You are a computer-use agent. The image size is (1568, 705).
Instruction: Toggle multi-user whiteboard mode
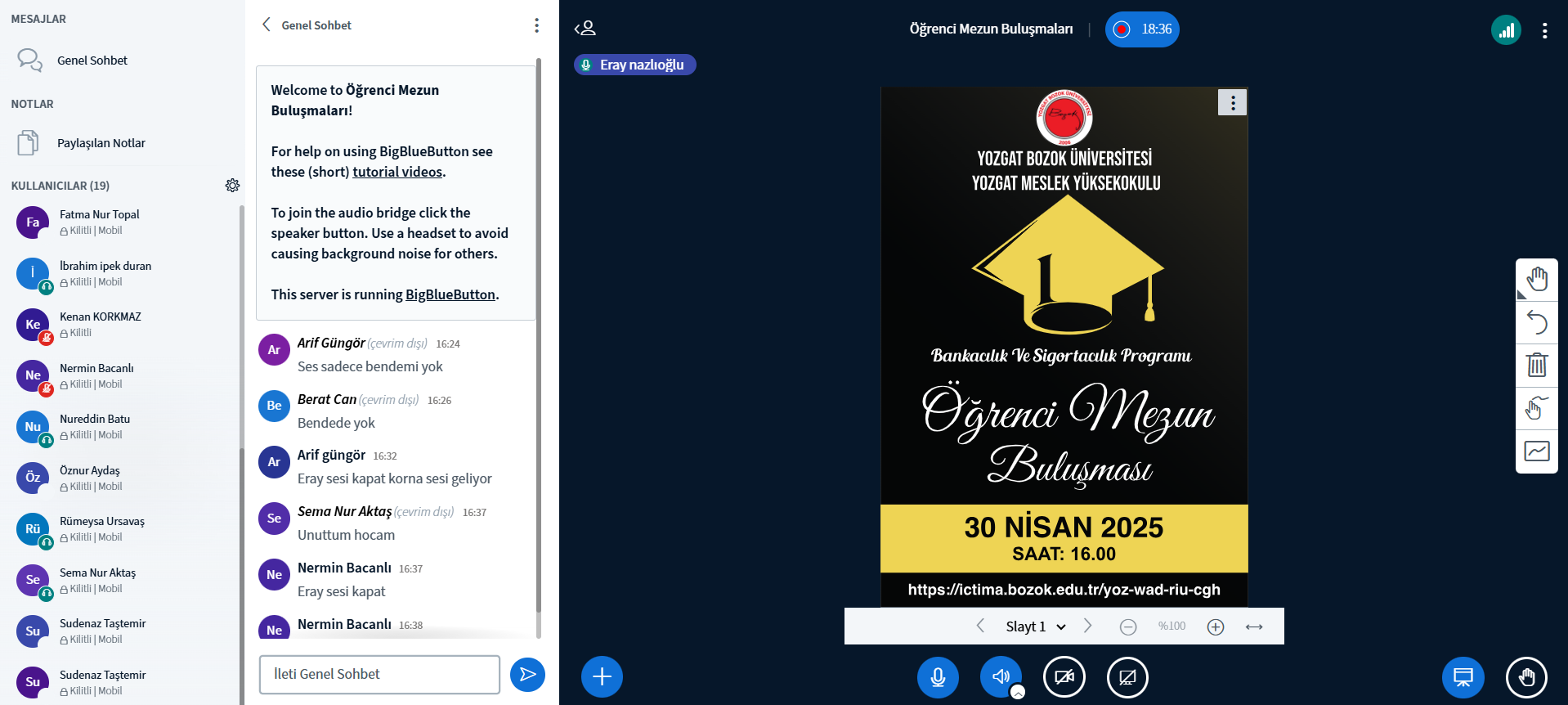(x=1537, y=451)
